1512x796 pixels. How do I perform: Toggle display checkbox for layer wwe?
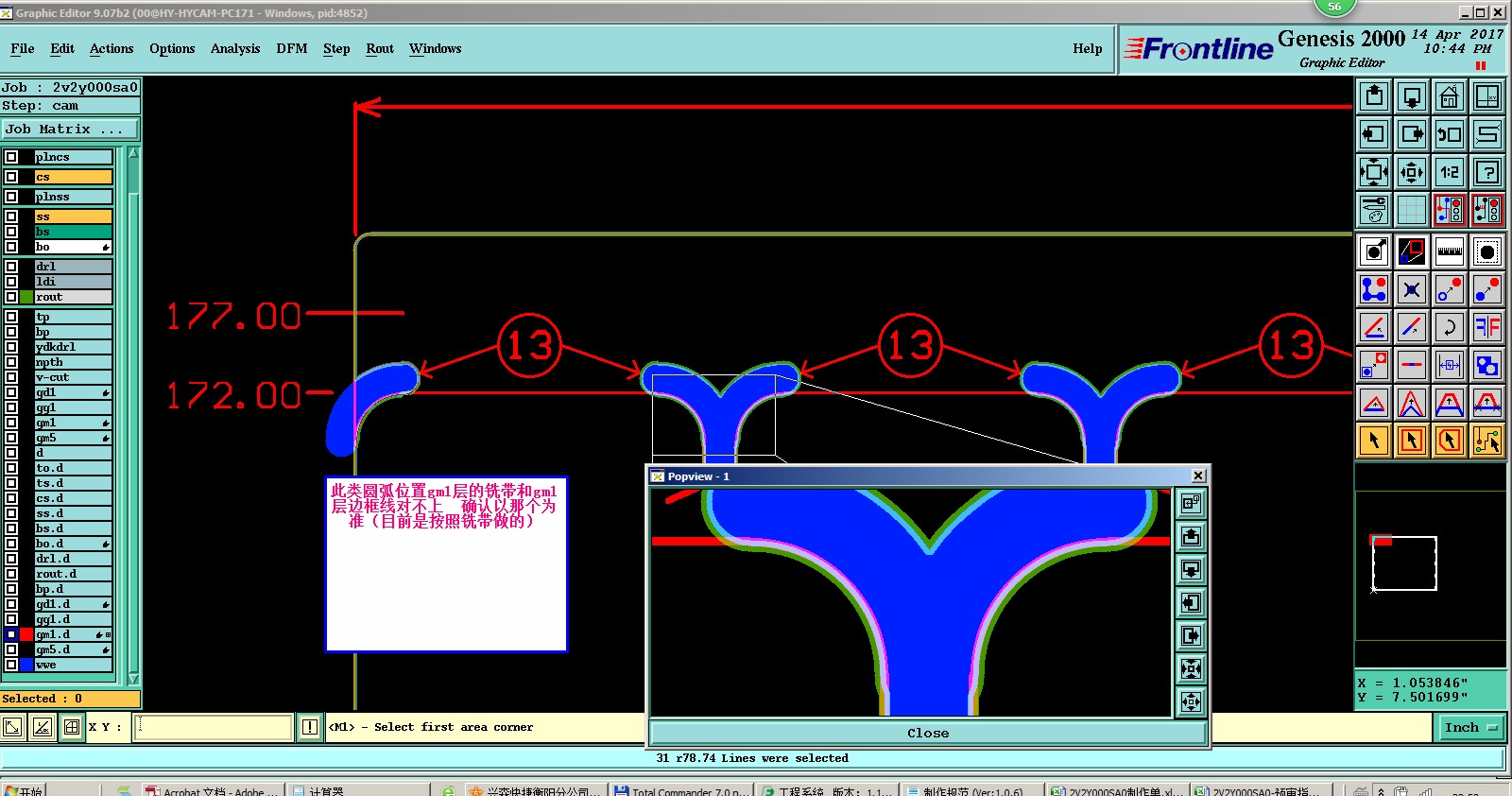11,665
